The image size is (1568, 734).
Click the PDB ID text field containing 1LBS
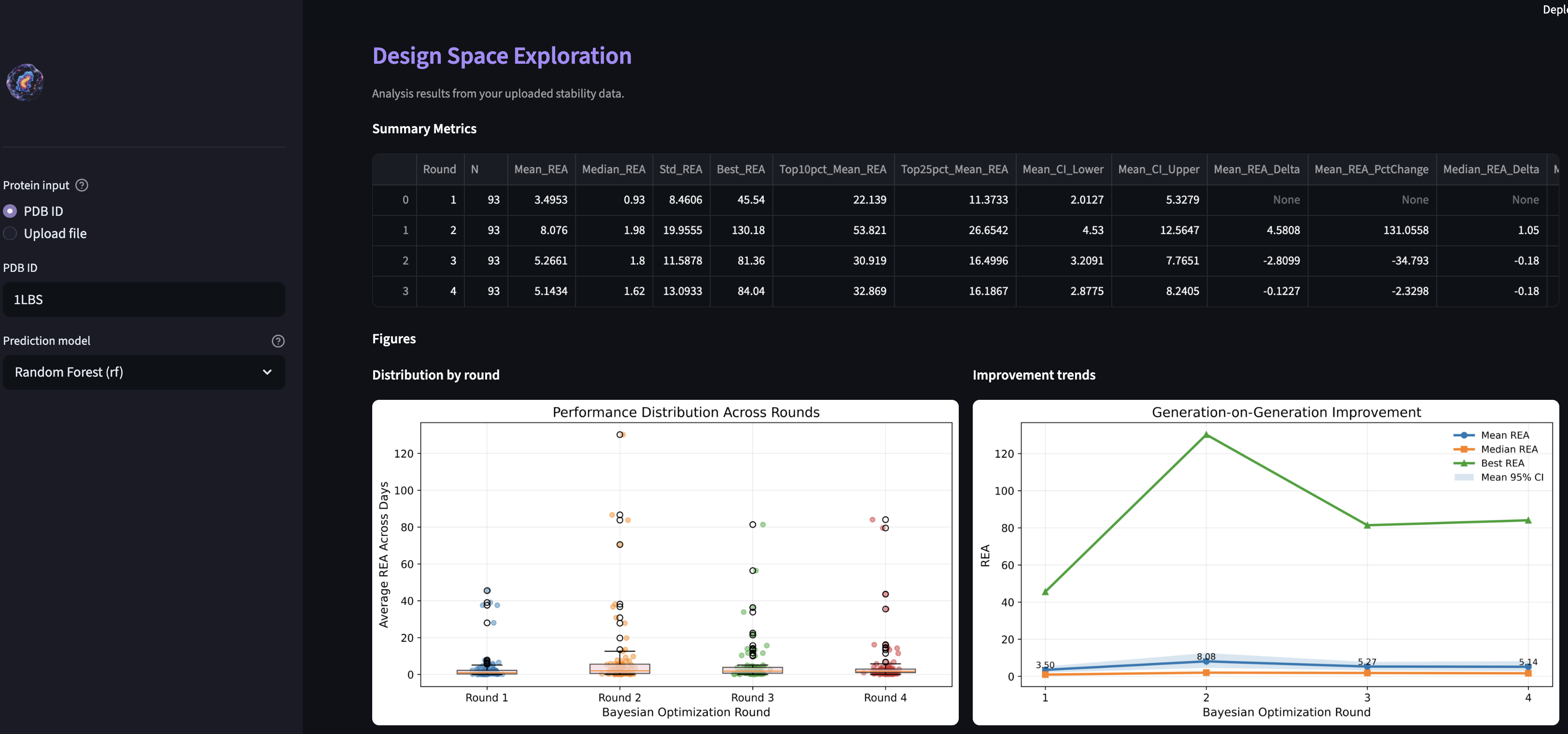pos(144,299)
